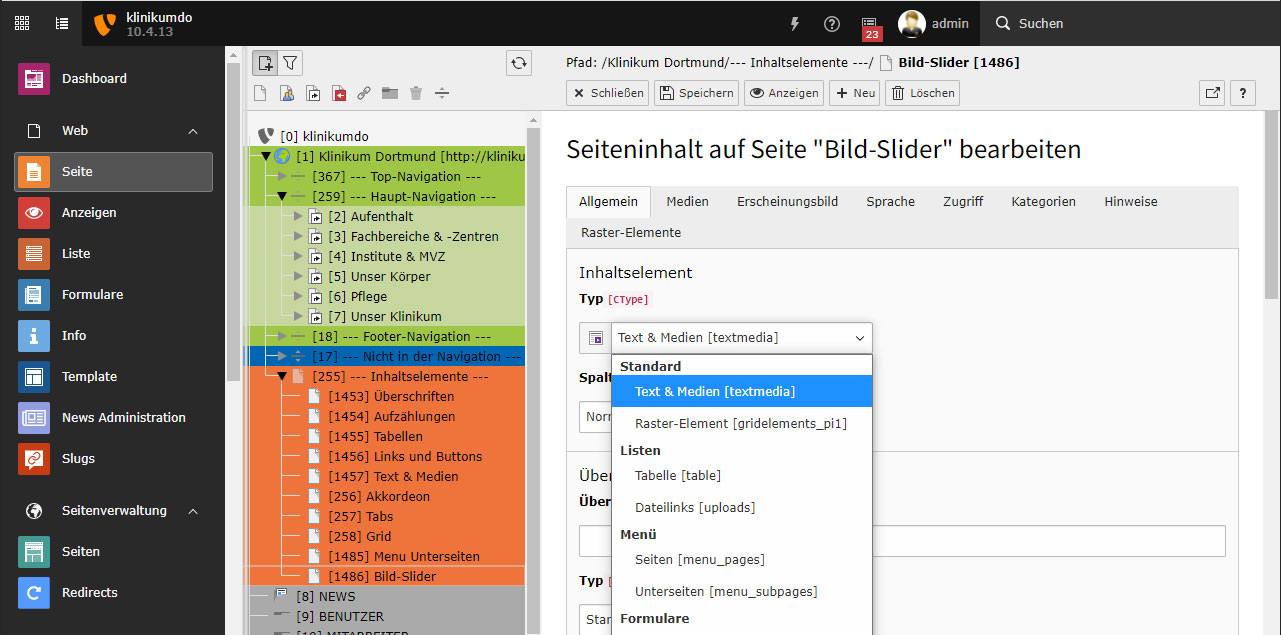The height and width of the screenshot is (635, 1281).
Task: Select the Überschriften page in tree
Action: 391,396
